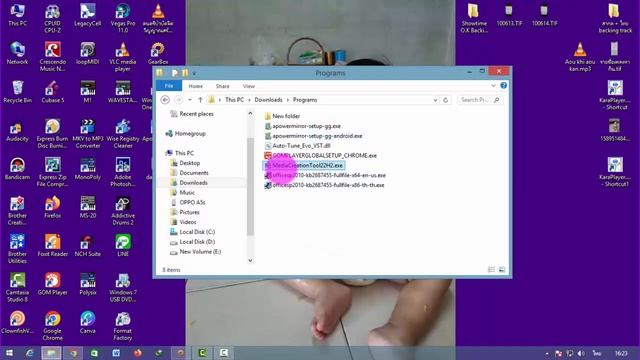The image size is (640, 360).
Task: Open address bar history dropdown
Action: tap(436, 100)
